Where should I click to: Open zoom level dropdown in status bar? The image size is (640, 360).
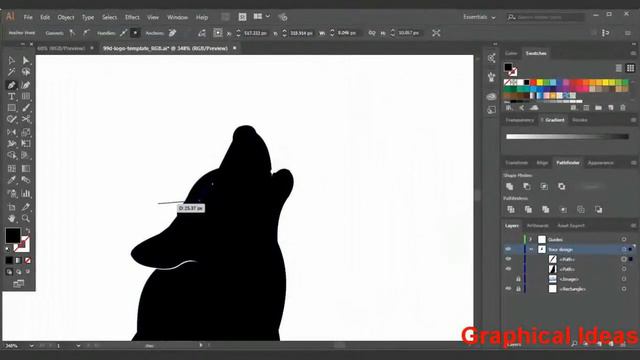coord(31,346)
